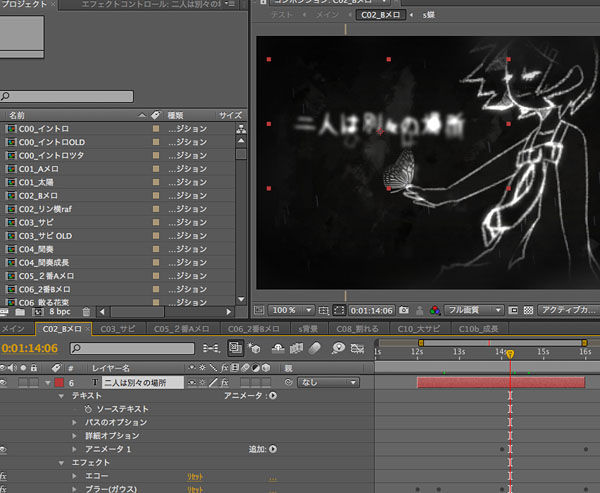
Task: Hide layer 6 using its eye icon
Action: tap(3, 382)
